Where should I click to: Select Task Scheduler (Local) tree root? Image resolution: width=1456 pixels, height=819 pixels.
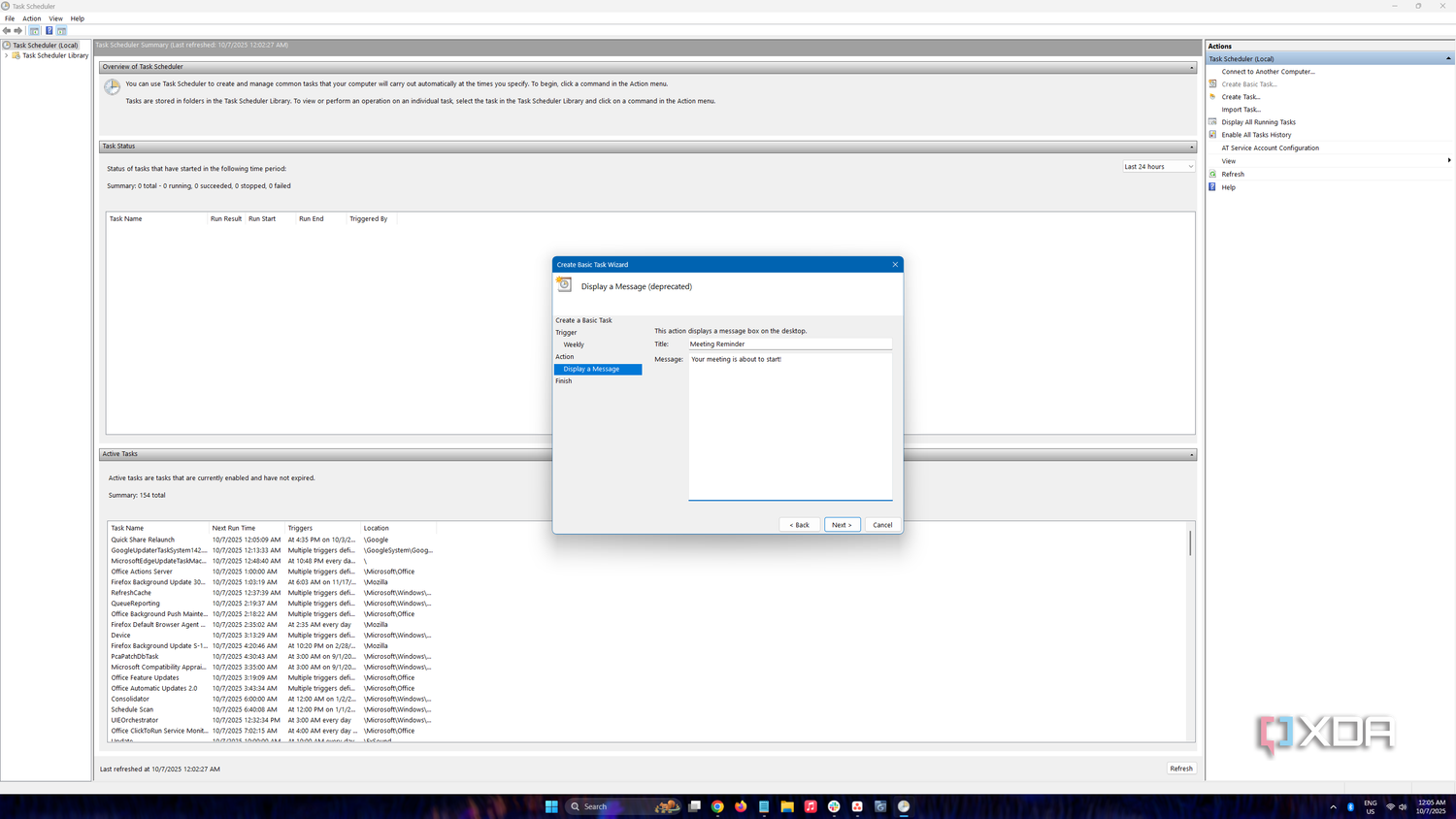45,46
